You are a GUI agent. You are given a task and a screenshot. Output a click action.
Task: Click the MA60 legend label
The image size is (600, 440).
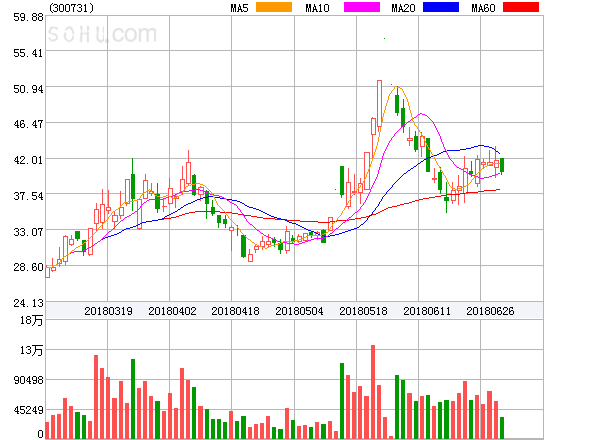point(483,8)
